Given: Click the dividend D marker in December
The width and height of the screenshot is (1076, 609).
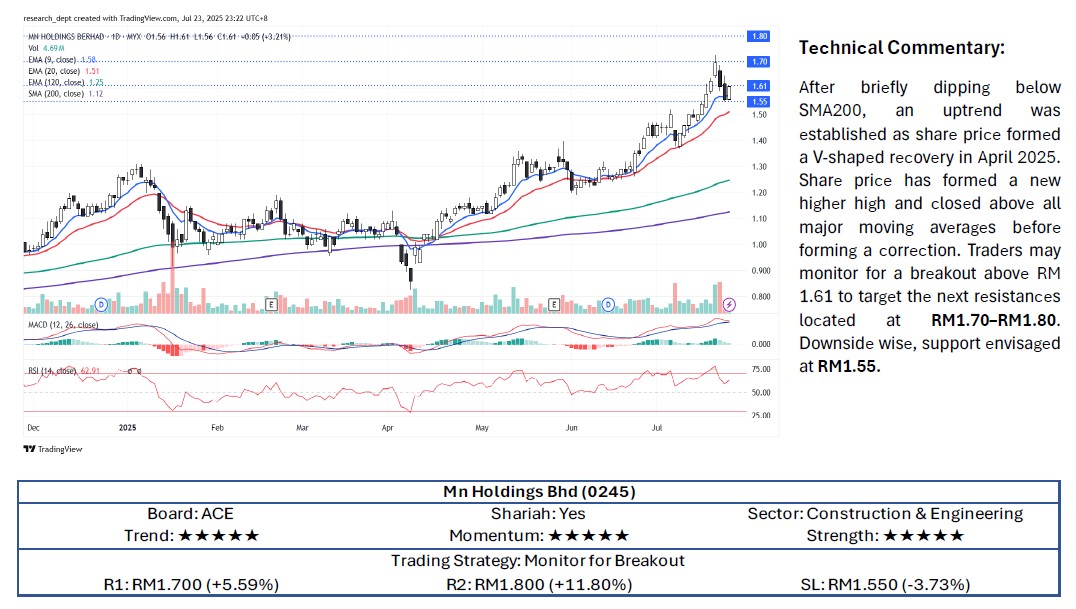Looking at the screenshot, I should (x=102, y=304).
